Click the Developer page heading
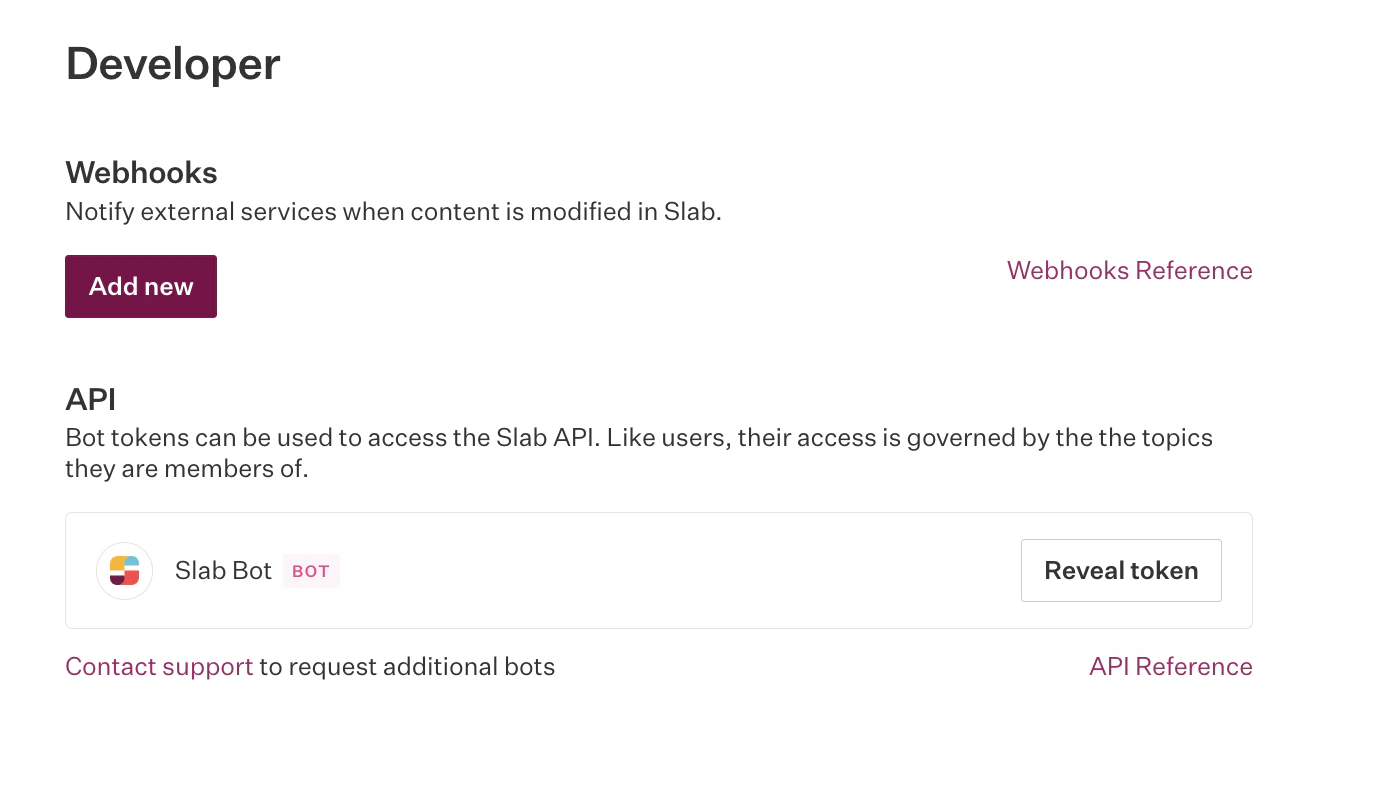This screenshot has height=794, width=1380. 172,63
